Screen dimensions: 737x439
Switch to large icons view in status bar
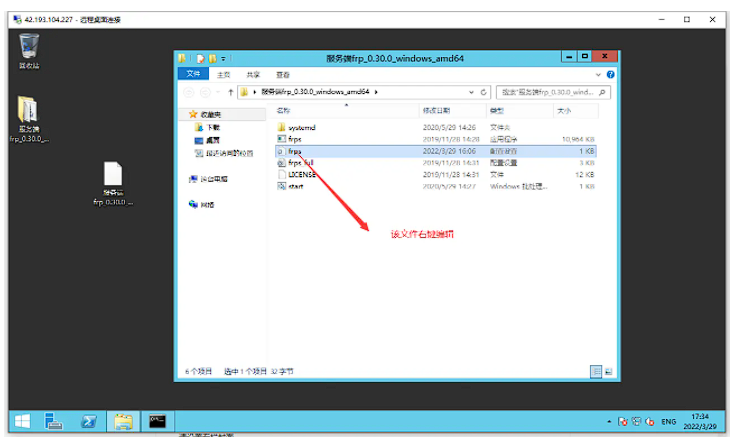[x=608, y=370]
